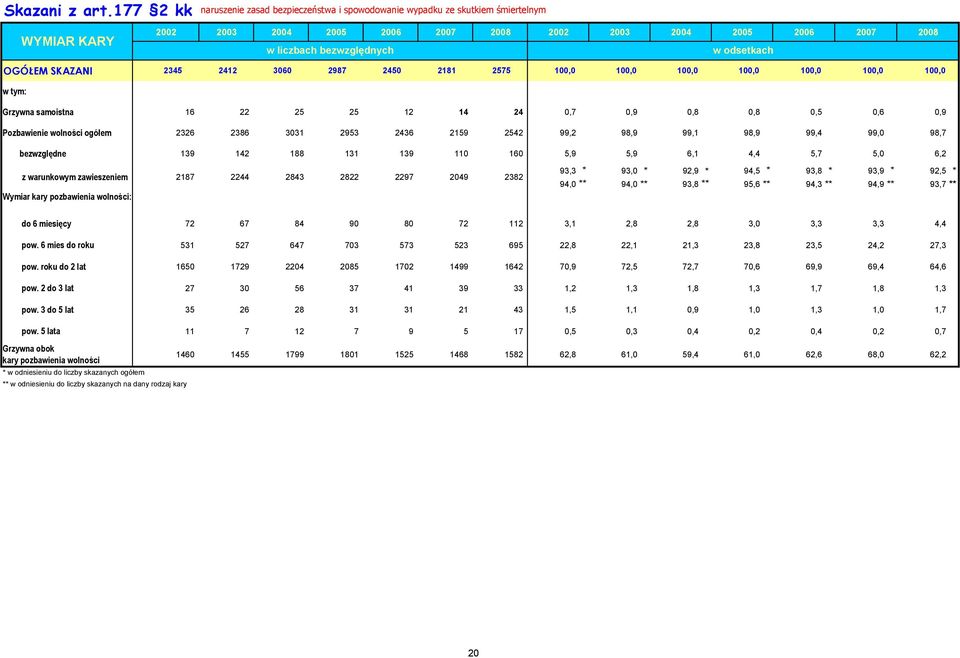Click total convicted value 3060
The image size is (960, 658).
pyautogui.click(x=282, y=70)
